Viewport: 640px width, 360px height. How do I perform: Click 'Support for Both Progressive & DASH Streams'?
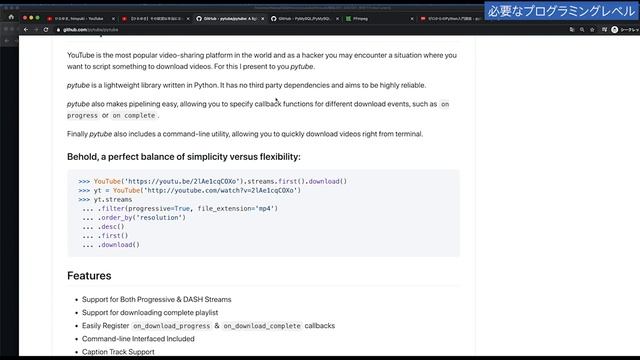pyautogui.click(x=157, y=300)
